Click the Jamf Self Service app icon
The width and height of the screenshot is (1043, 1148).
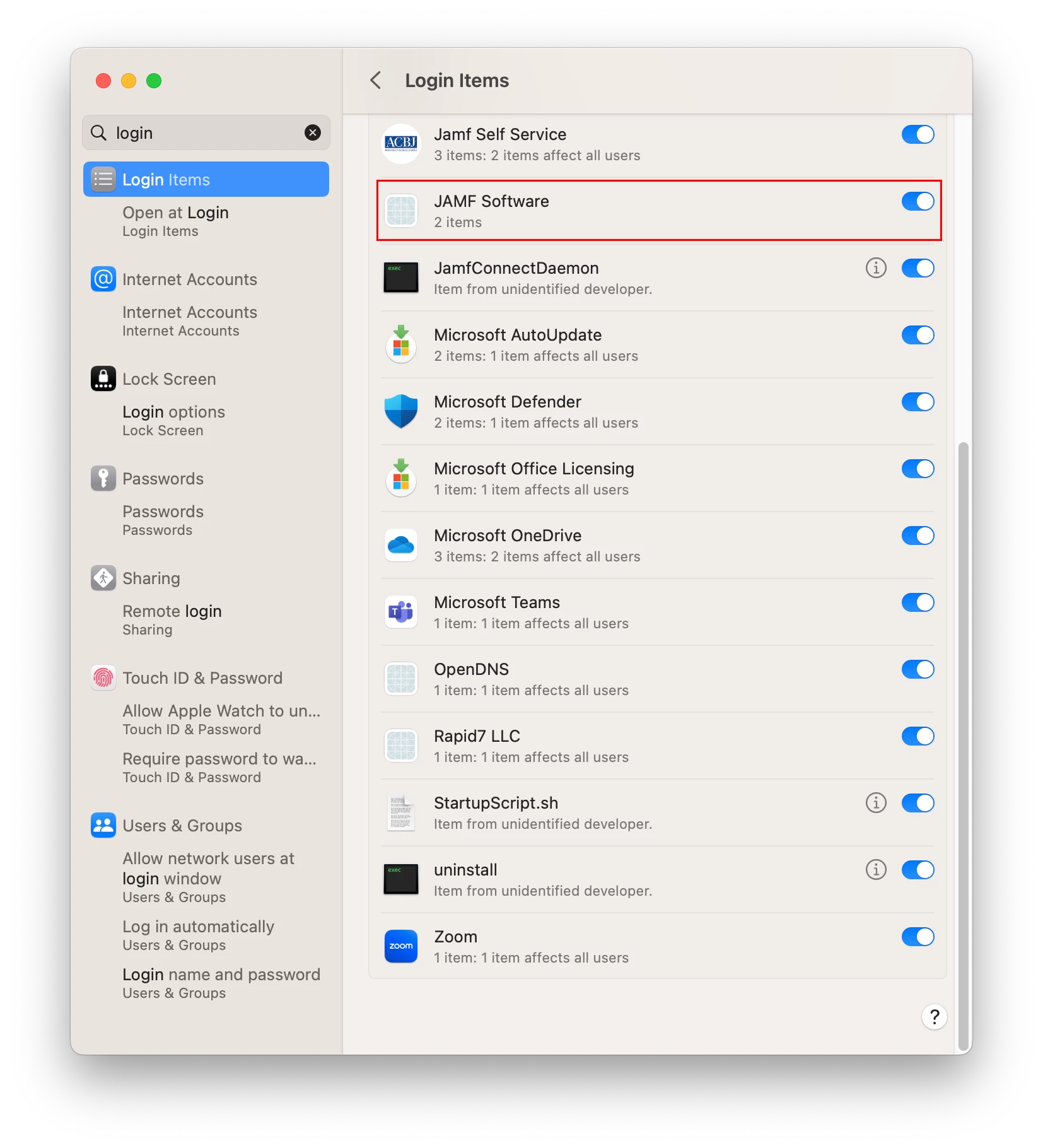(x=401, y=144)
